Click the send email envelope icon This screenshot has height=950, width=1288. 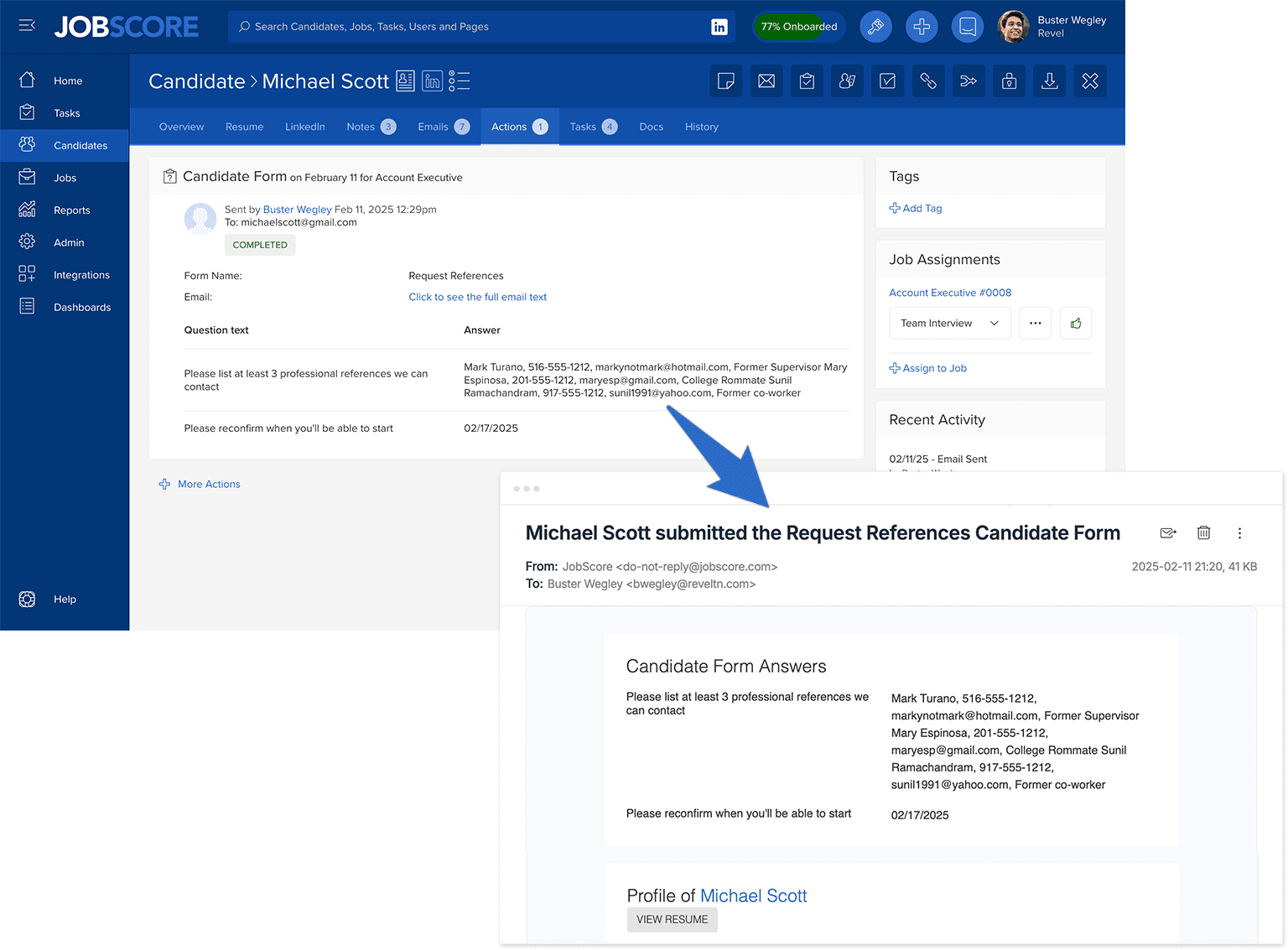[x=766, y=81]
